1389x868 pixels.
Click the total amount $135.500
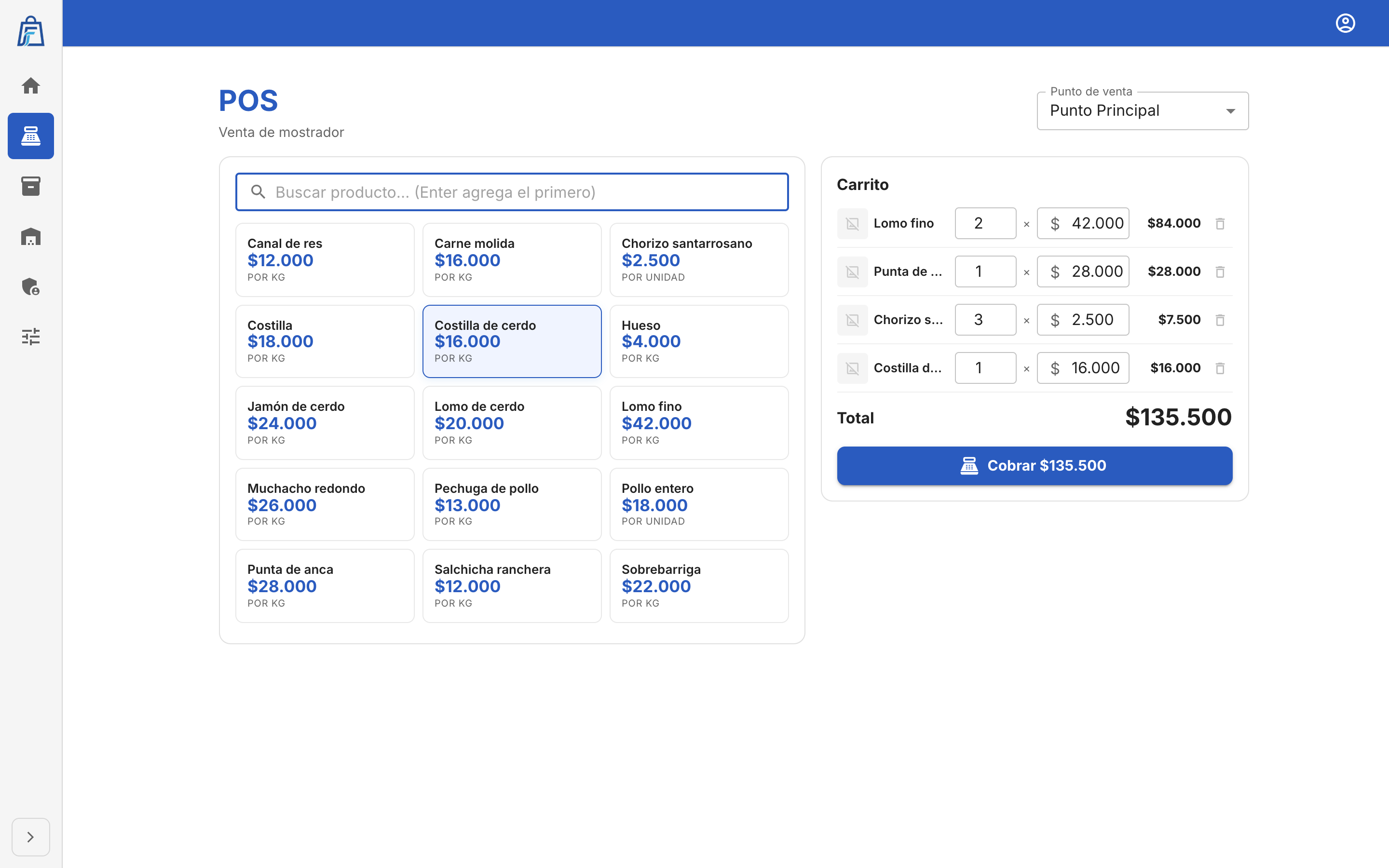pos(1178,417)
